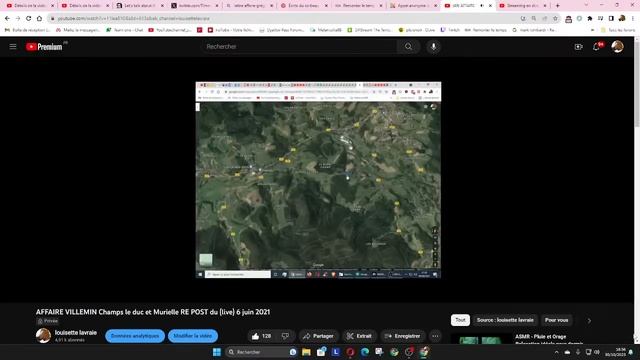This screenshot has width=640, height=360.
Task: Dislike the video with thumbs down
Action: pyautogui.click(x=285, y=336)
